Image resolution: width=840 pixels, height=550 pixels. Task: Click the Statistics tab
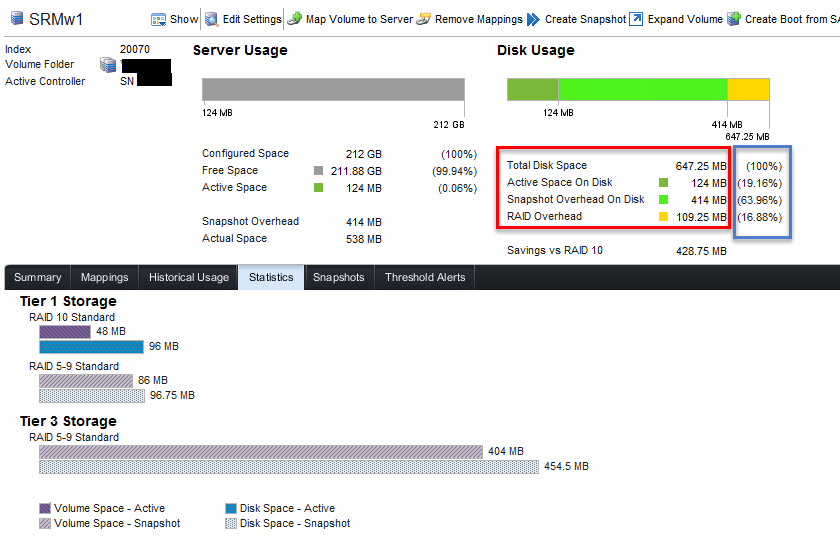[271, 278]
